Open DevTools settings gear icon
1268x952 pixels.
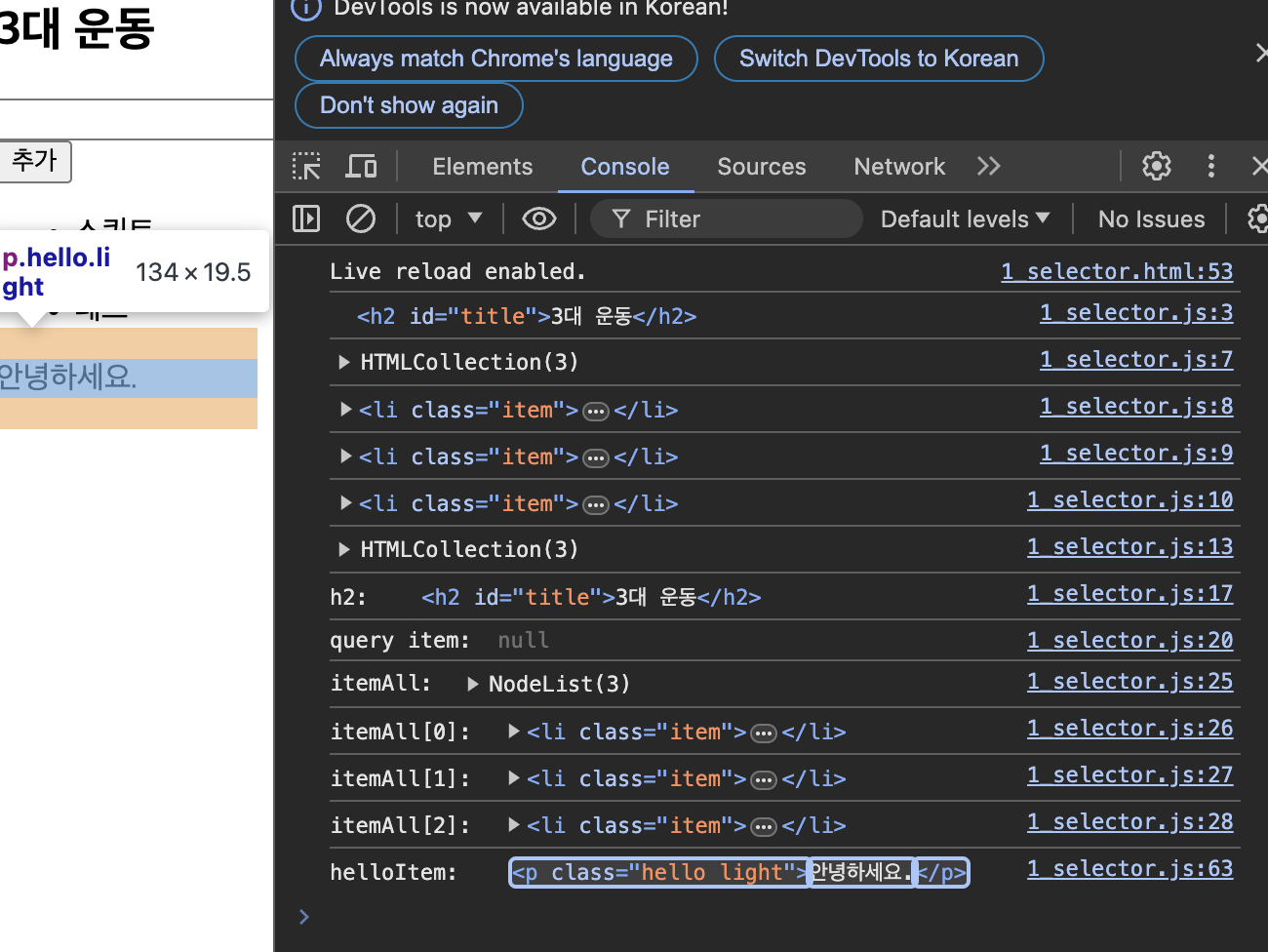click(1157, 167)
